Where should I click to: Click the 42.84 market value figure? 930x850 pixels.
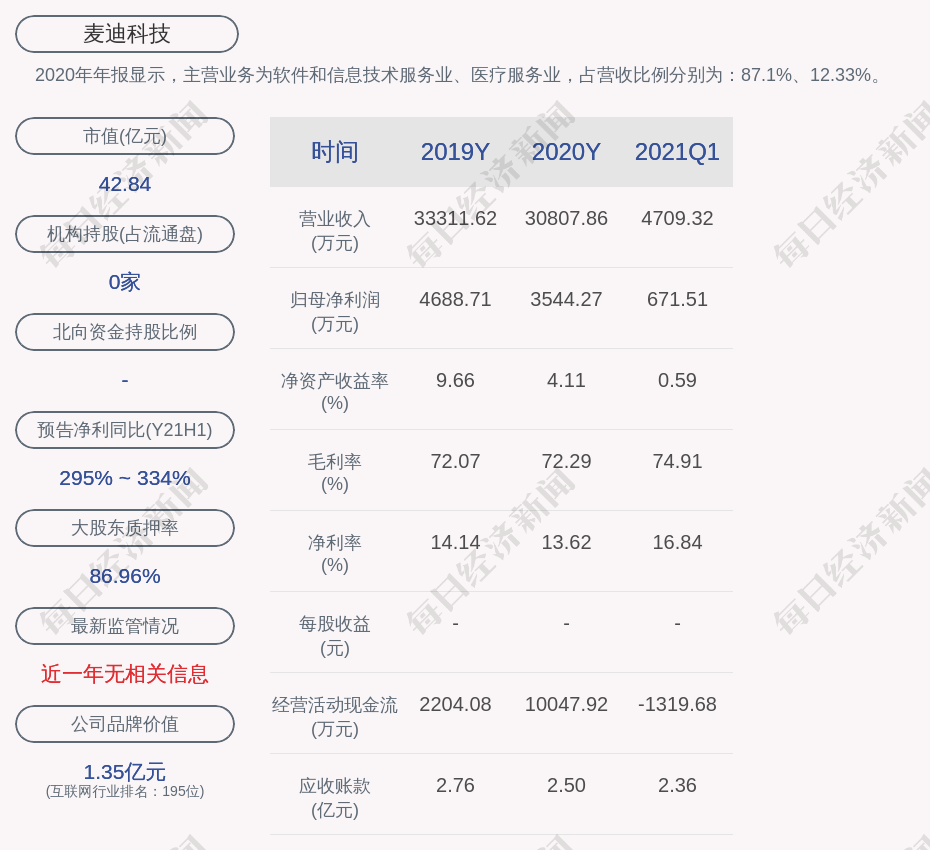[x=125, y=184]
